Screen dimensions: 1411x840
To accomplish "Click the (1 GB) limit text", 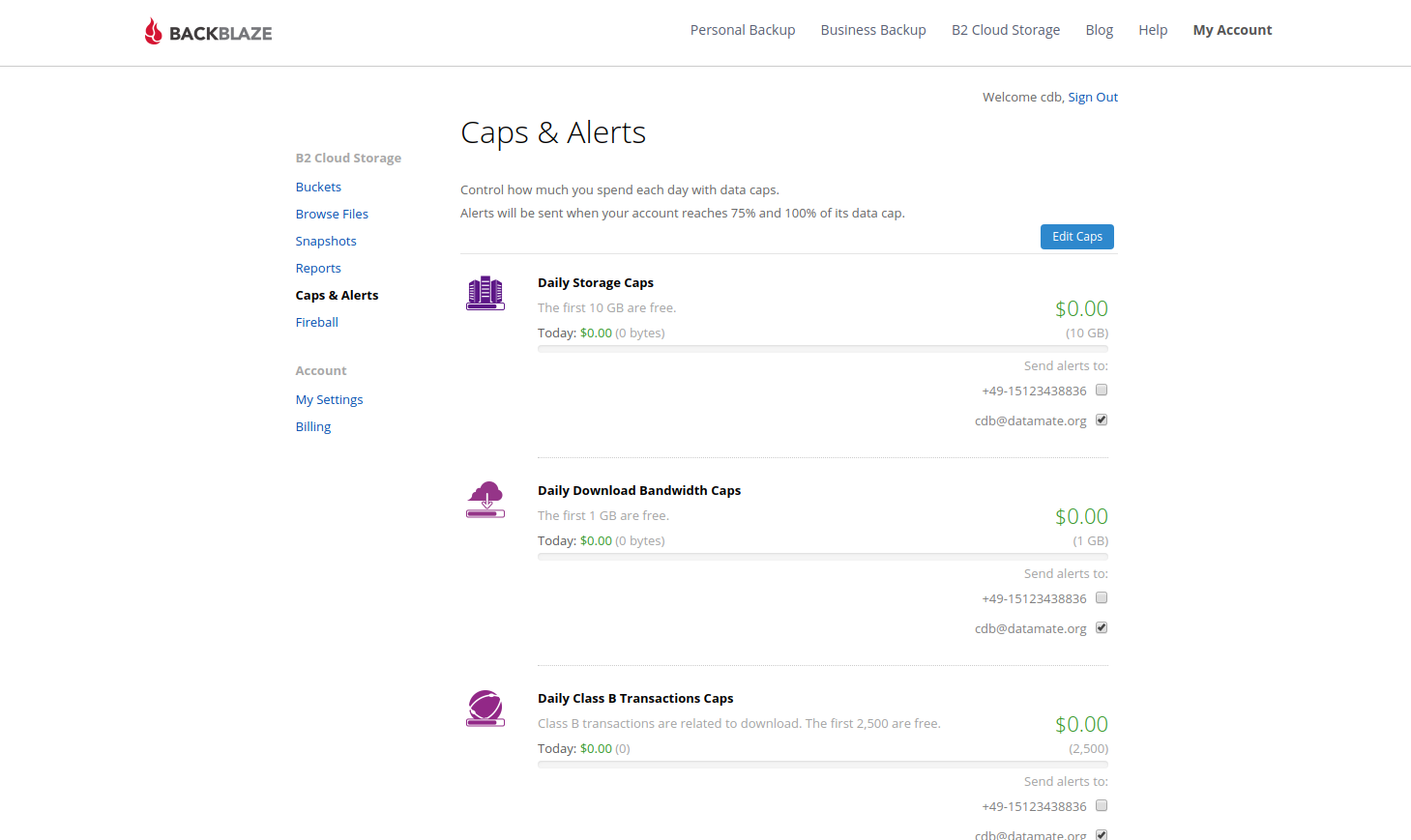I will point(1091,540).
